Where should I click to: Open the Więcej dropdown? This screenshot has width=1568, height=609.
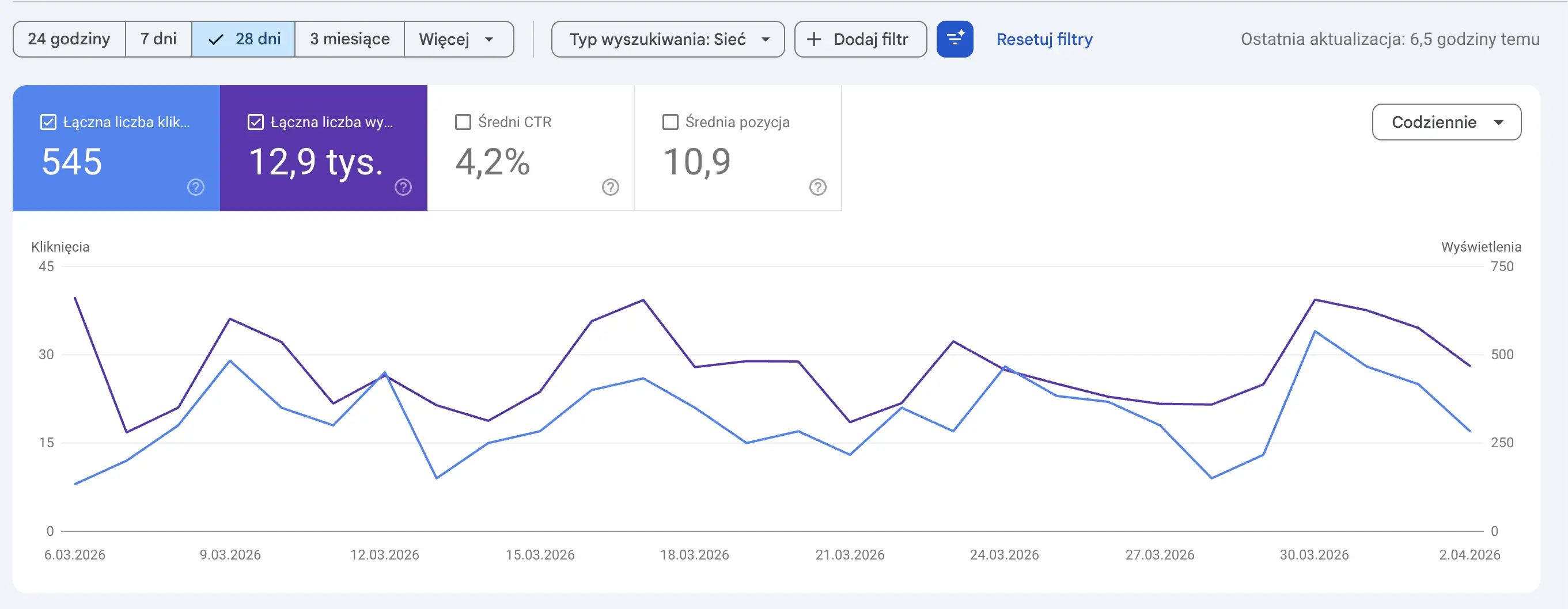459,39
